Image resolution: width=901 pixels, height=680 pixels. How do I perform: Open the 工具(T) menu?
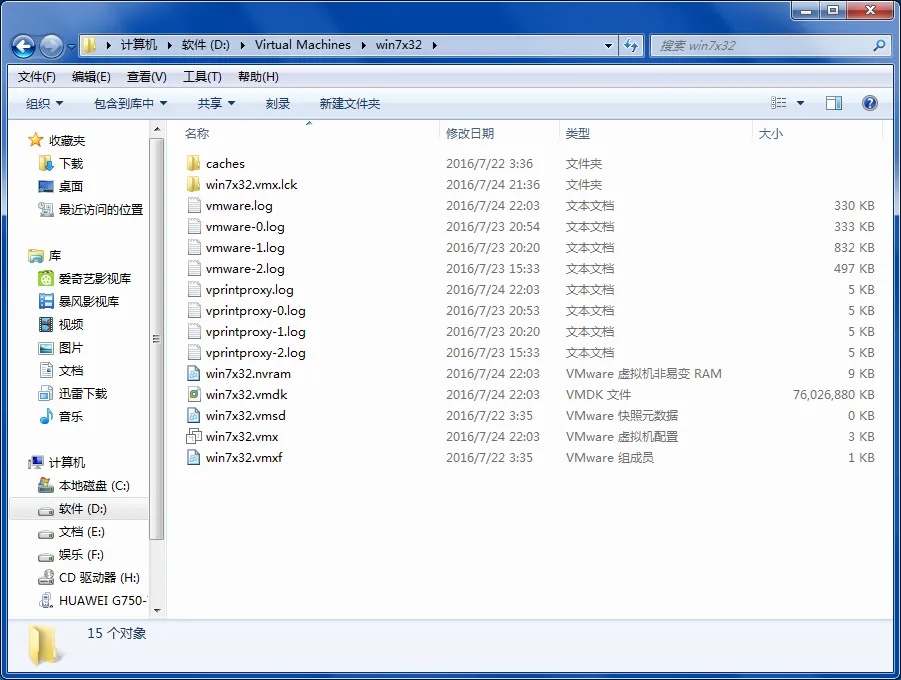(202, 76)
